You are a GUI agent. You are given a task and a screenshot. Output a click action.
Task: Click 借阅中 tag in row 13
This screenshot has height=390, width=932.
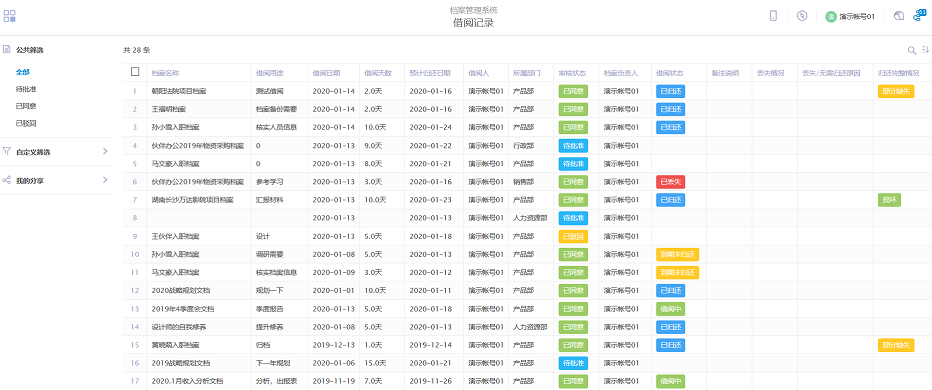(x=670, y=309)
